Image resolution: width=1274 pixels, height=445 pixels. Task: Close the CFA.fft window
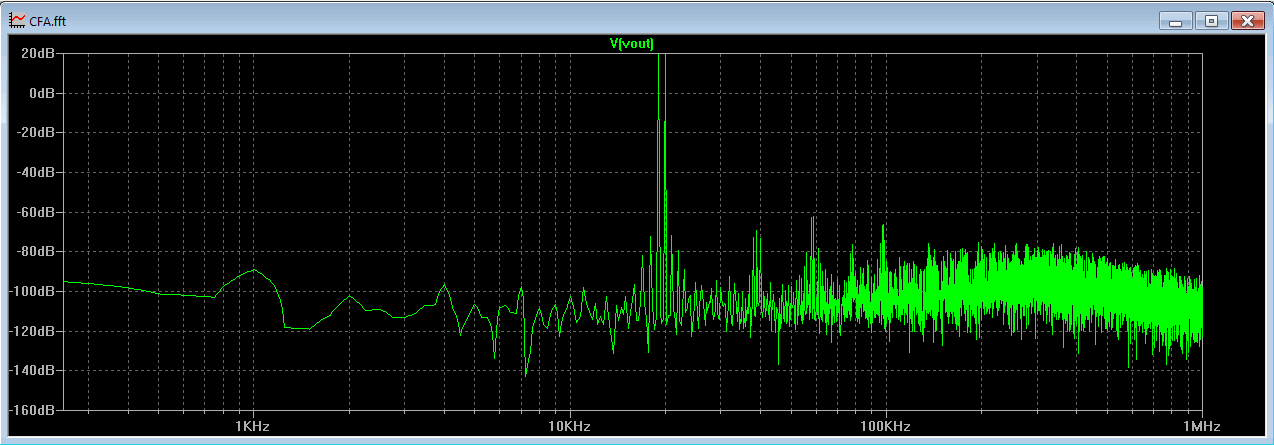(1247, 20)
